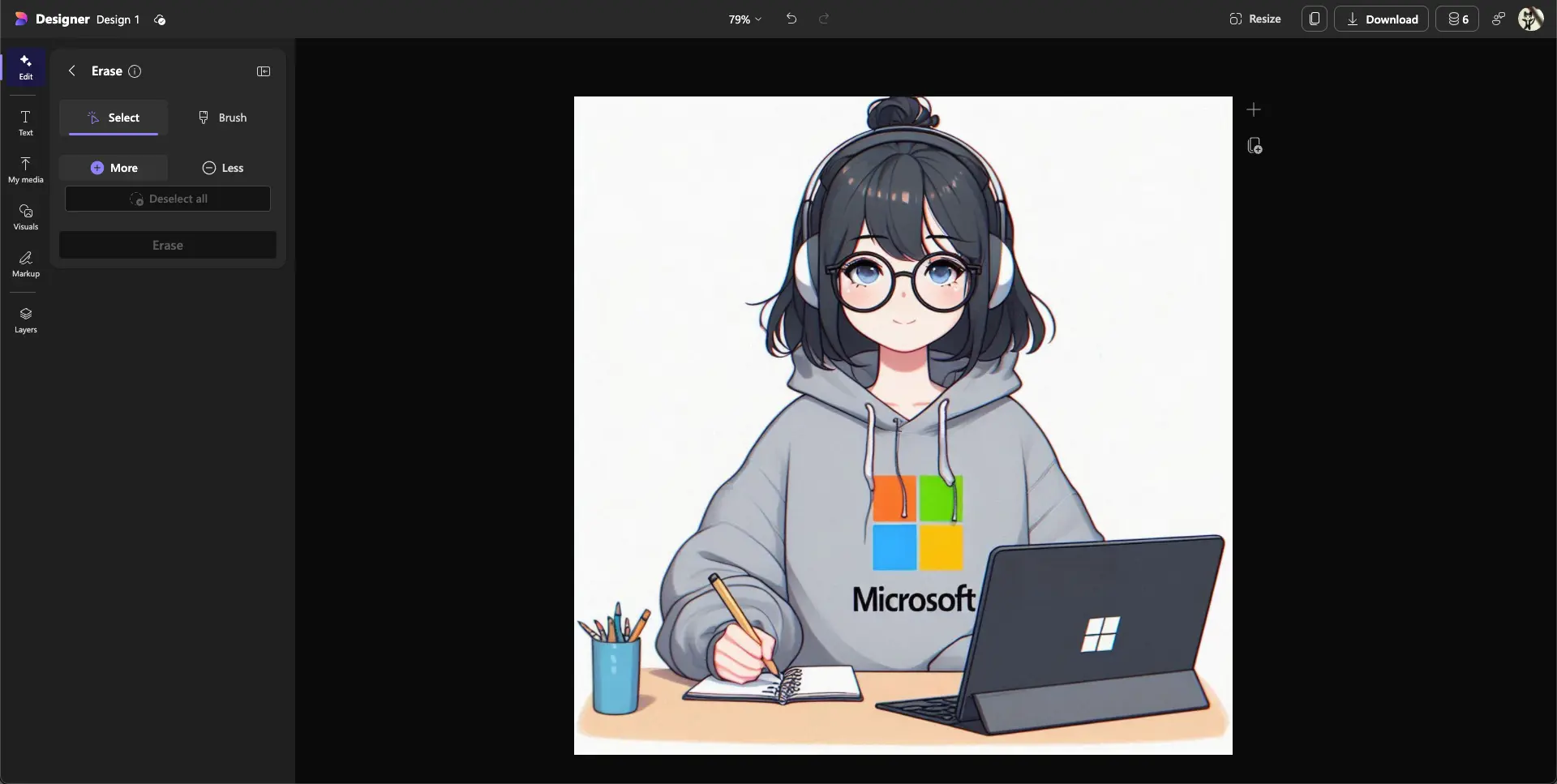Select the Microsoft logo on hoodie
Viewport: 1557px width, 784px height.
(x=917, y=543)
